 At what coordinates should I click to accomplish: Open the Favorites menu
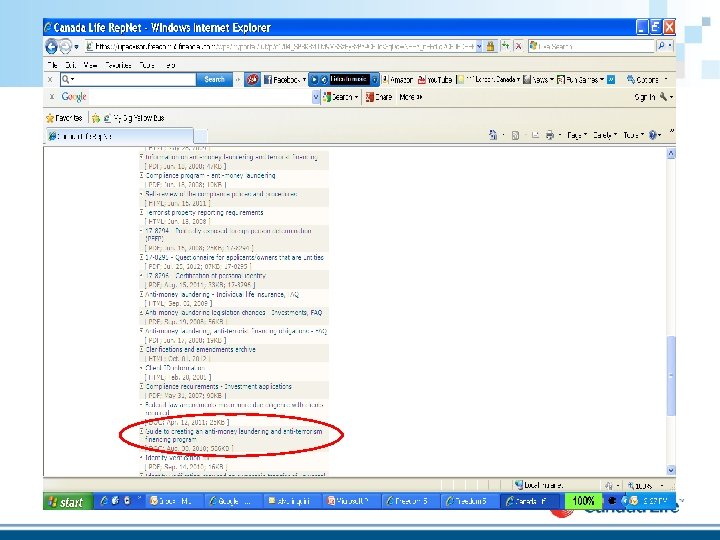pos(118,65)
